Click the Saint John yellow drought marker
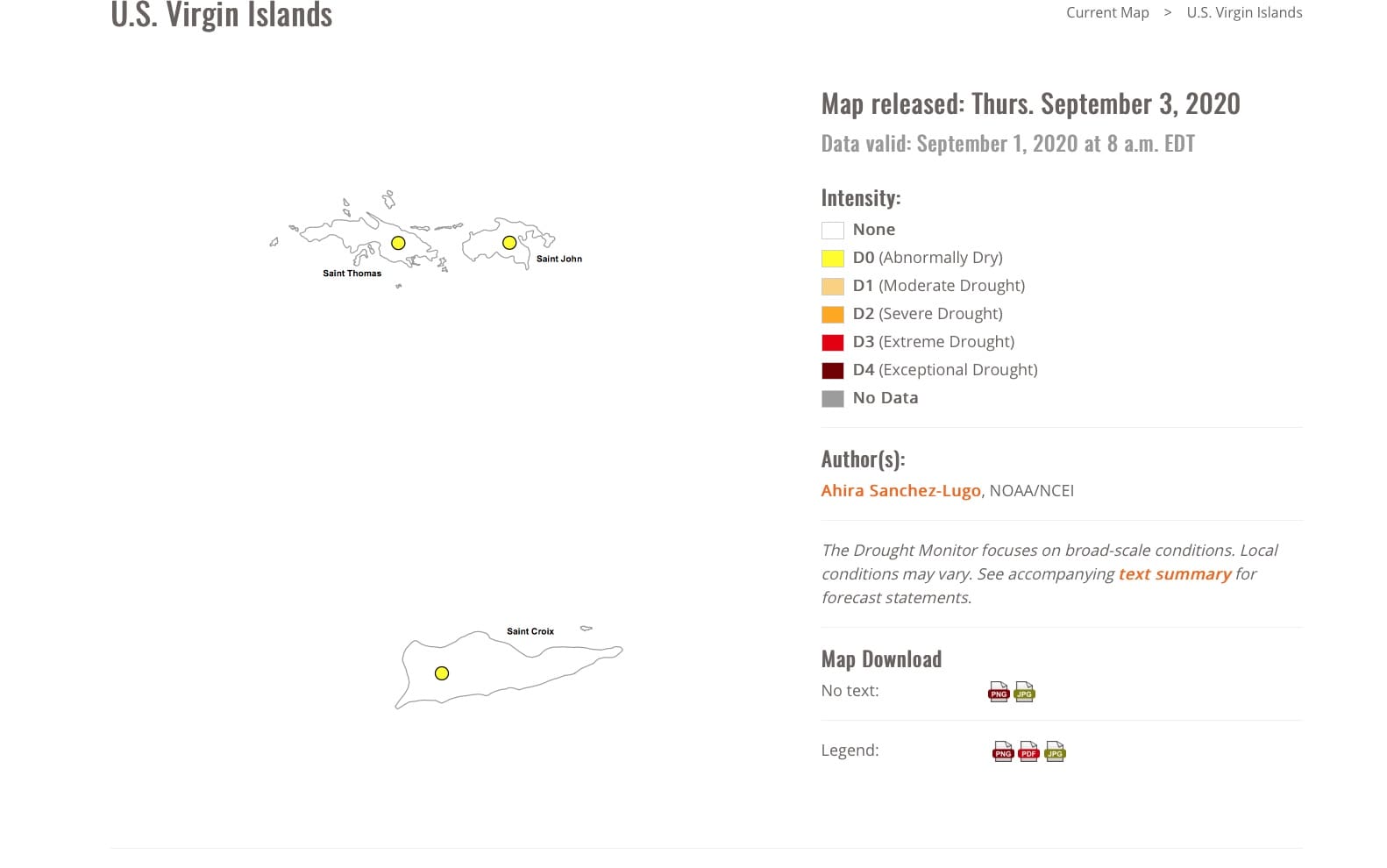 pos(509,243)
